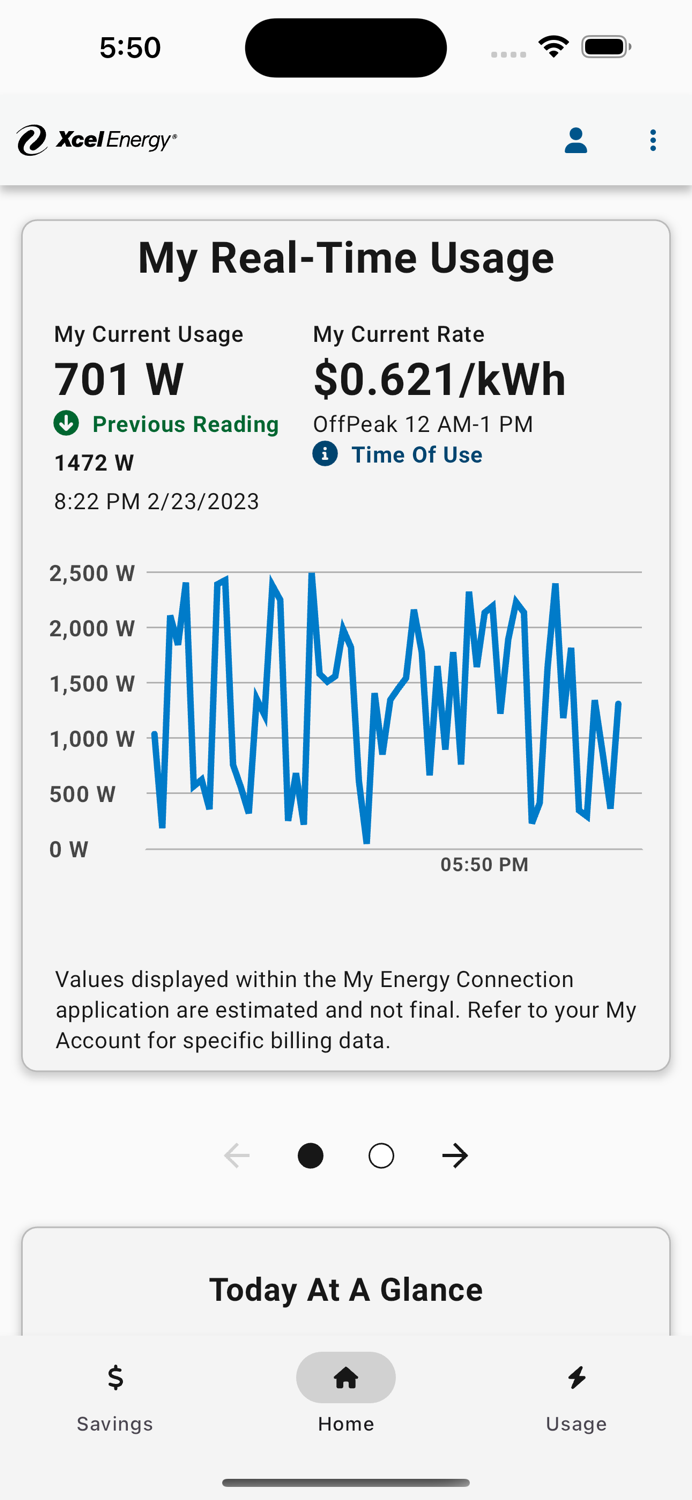Tap the Wi-Fi status icon
Viewport: 692px width, 1500px height.
(x=553, y=46)
